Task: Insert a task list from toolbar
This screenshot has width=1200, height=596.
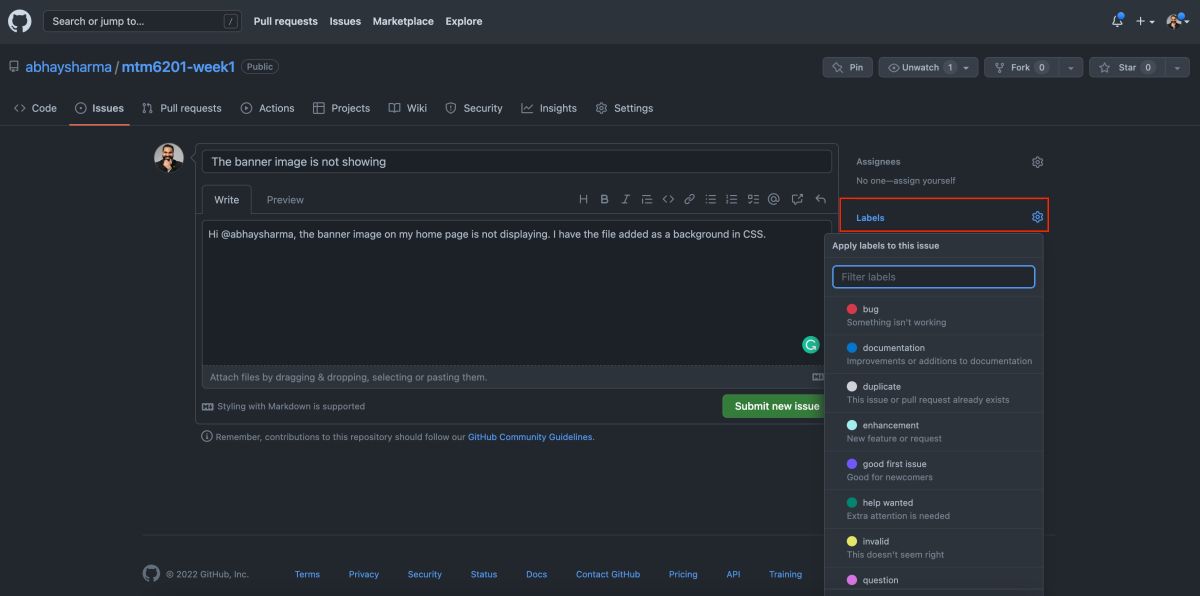Action: pos(753,199)
